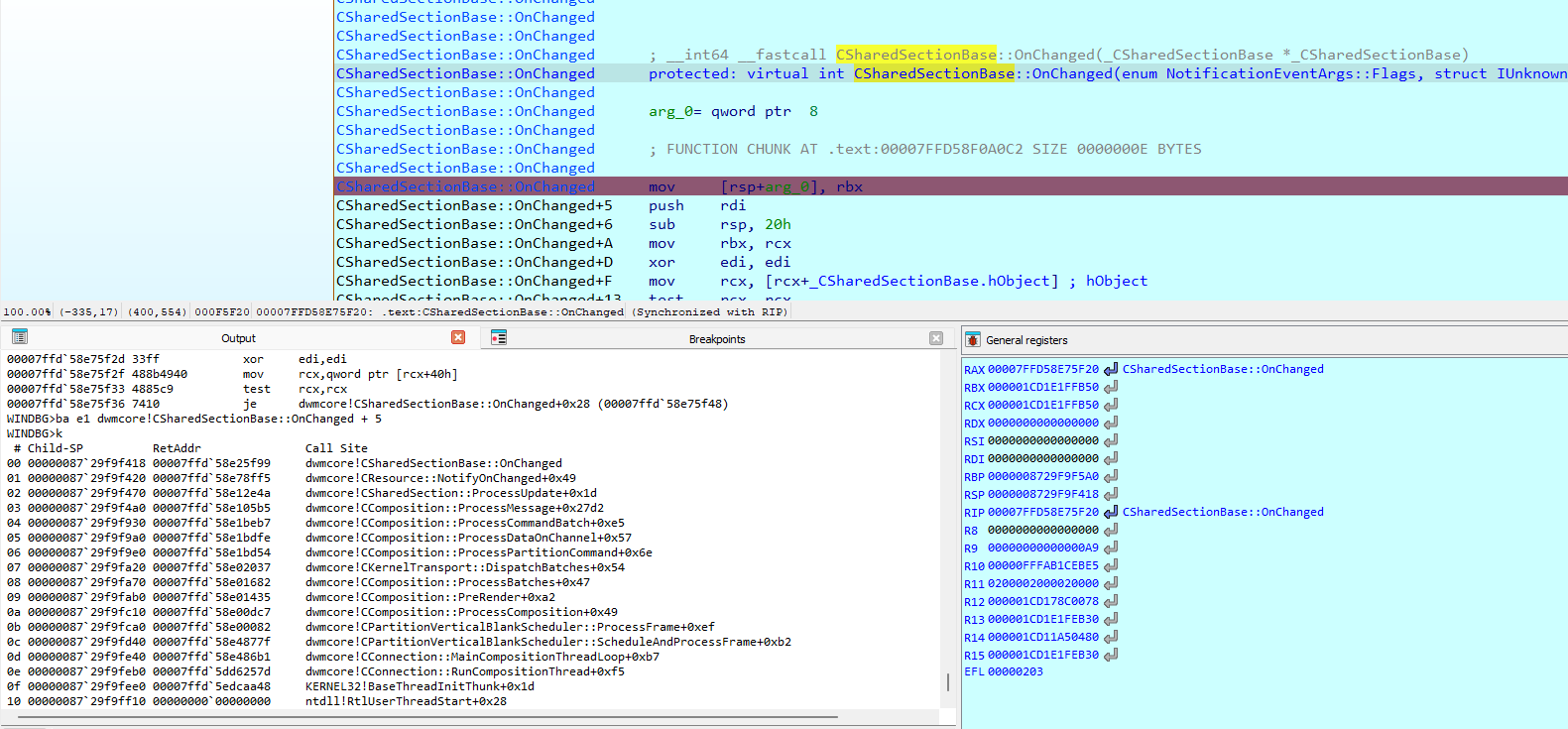Follow the R15 register jump arrow

1111,655
